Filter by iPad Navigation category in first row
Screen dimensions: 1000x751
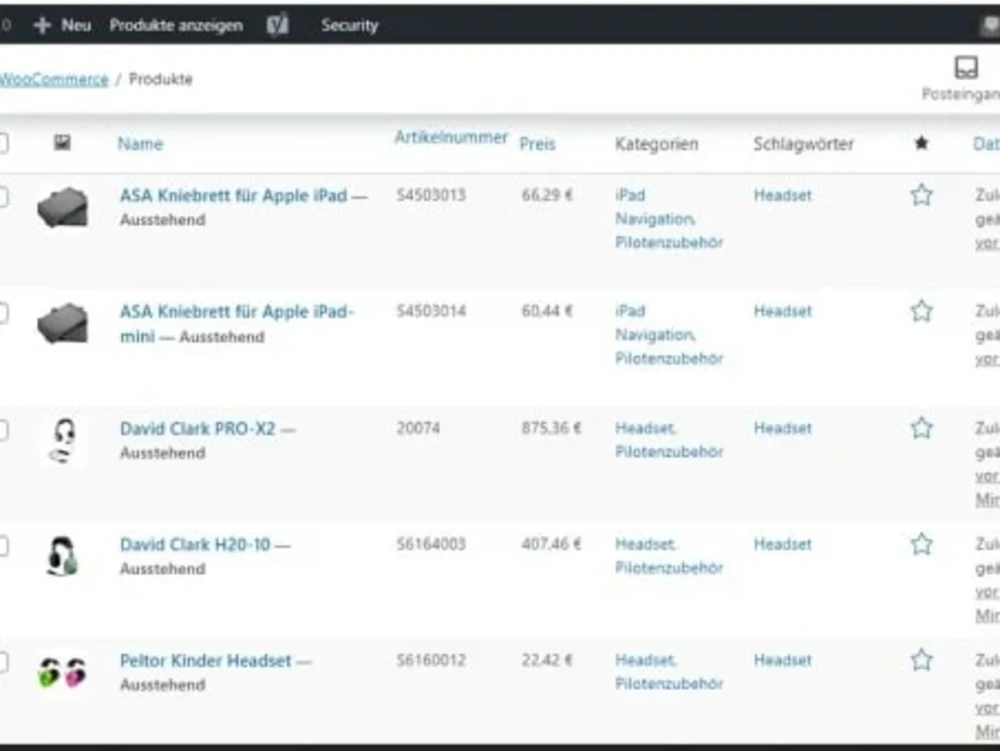654,207
